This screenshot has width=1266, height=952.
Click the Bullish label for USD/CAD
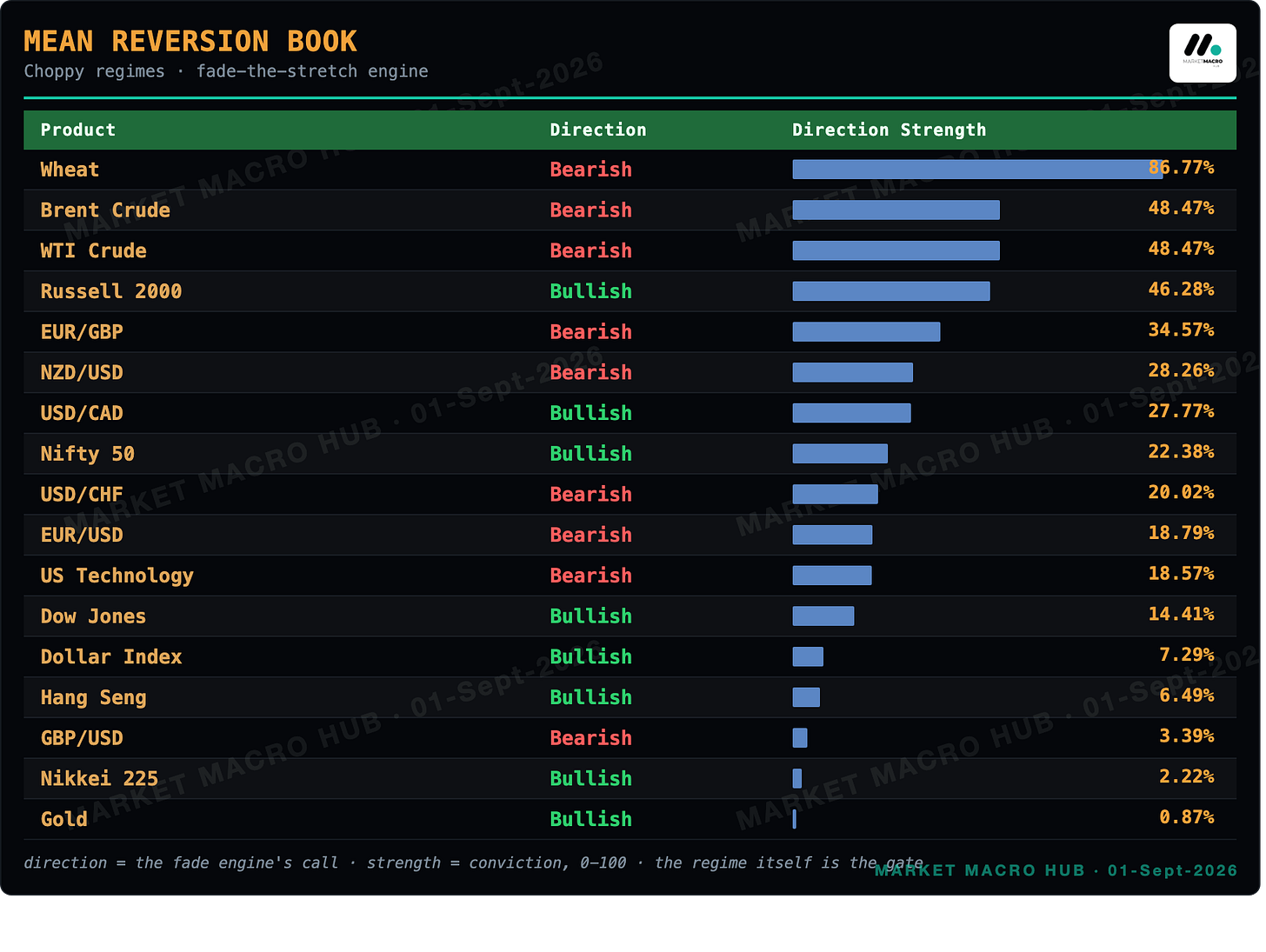(x=591, y=413)
